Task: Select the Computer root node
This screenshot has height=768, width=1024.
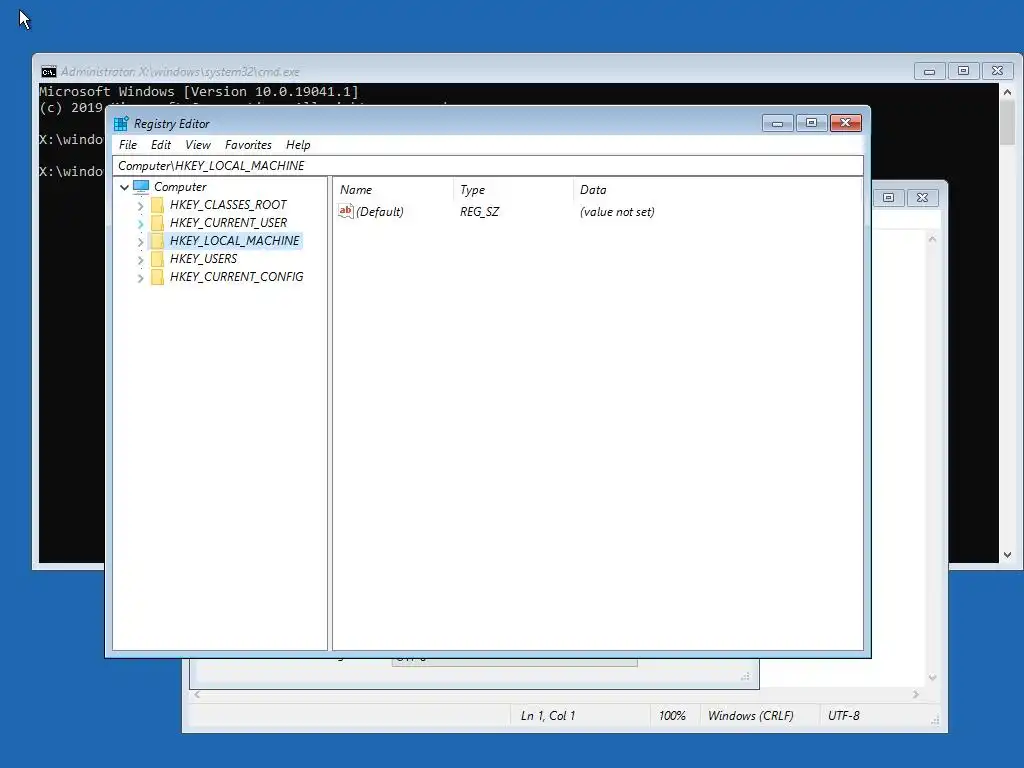Action: tap(180, 187)
